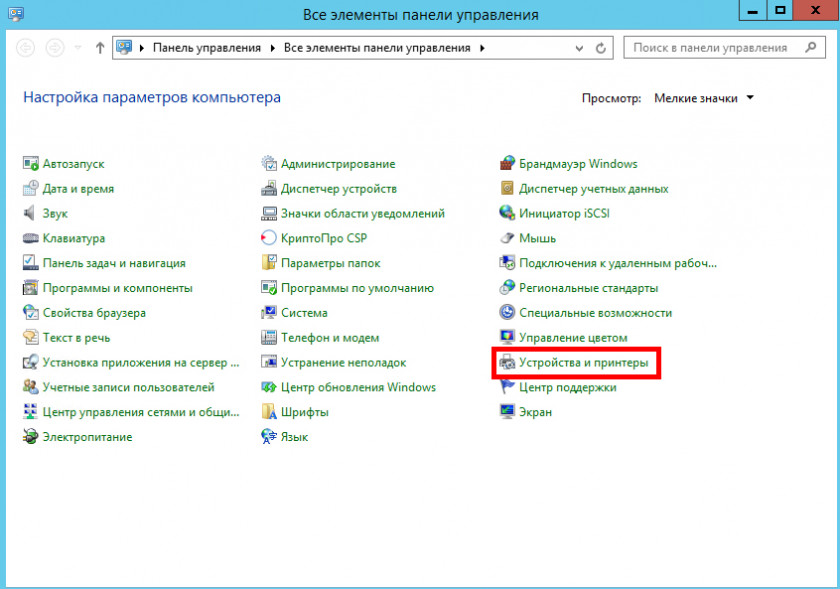Click the Refresh button in address bar

pos(600,47)
